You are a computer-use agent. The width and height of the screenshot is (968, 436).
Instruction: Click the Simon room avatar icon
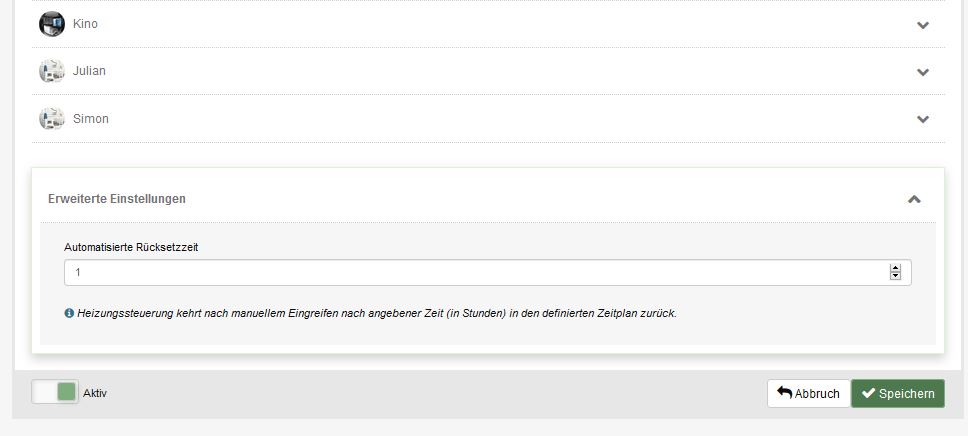click(x=52, y=119)
